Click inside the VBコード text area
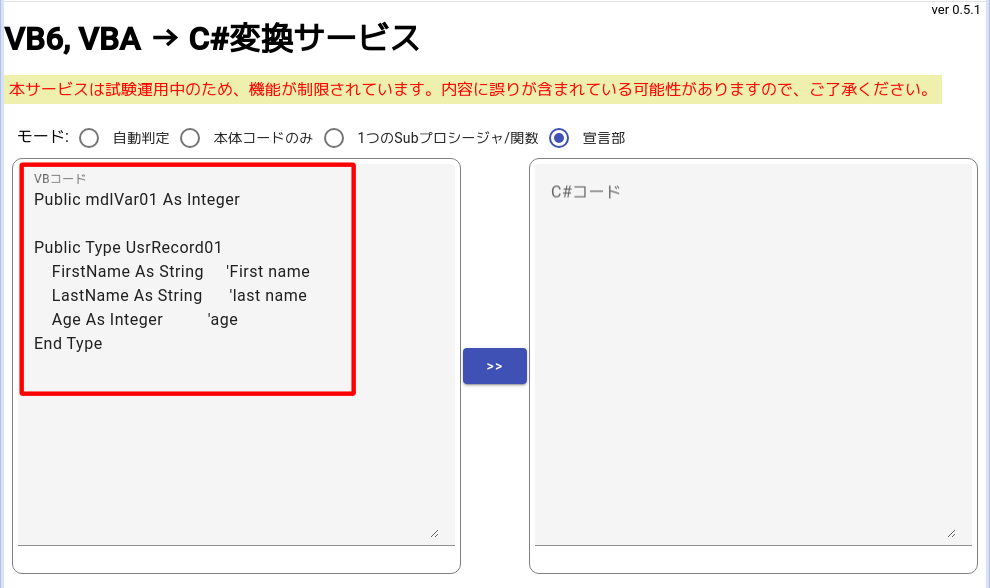 (x=236, y=354)
